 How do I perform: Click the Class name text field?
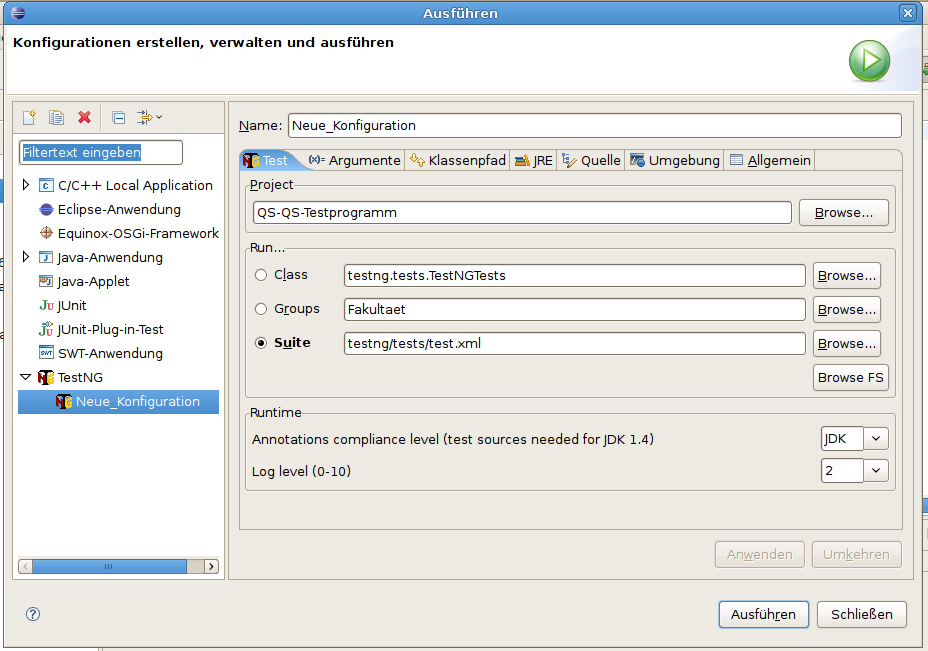click(574, 276)
